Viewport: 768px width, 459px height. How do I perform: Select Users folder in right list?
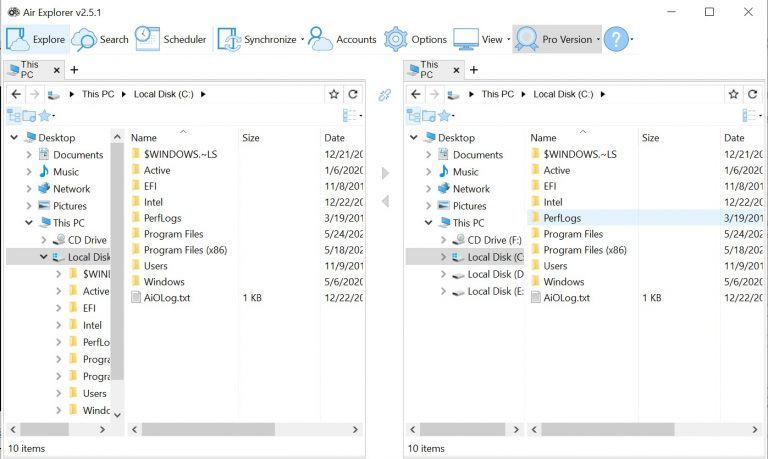pos(555,266)
